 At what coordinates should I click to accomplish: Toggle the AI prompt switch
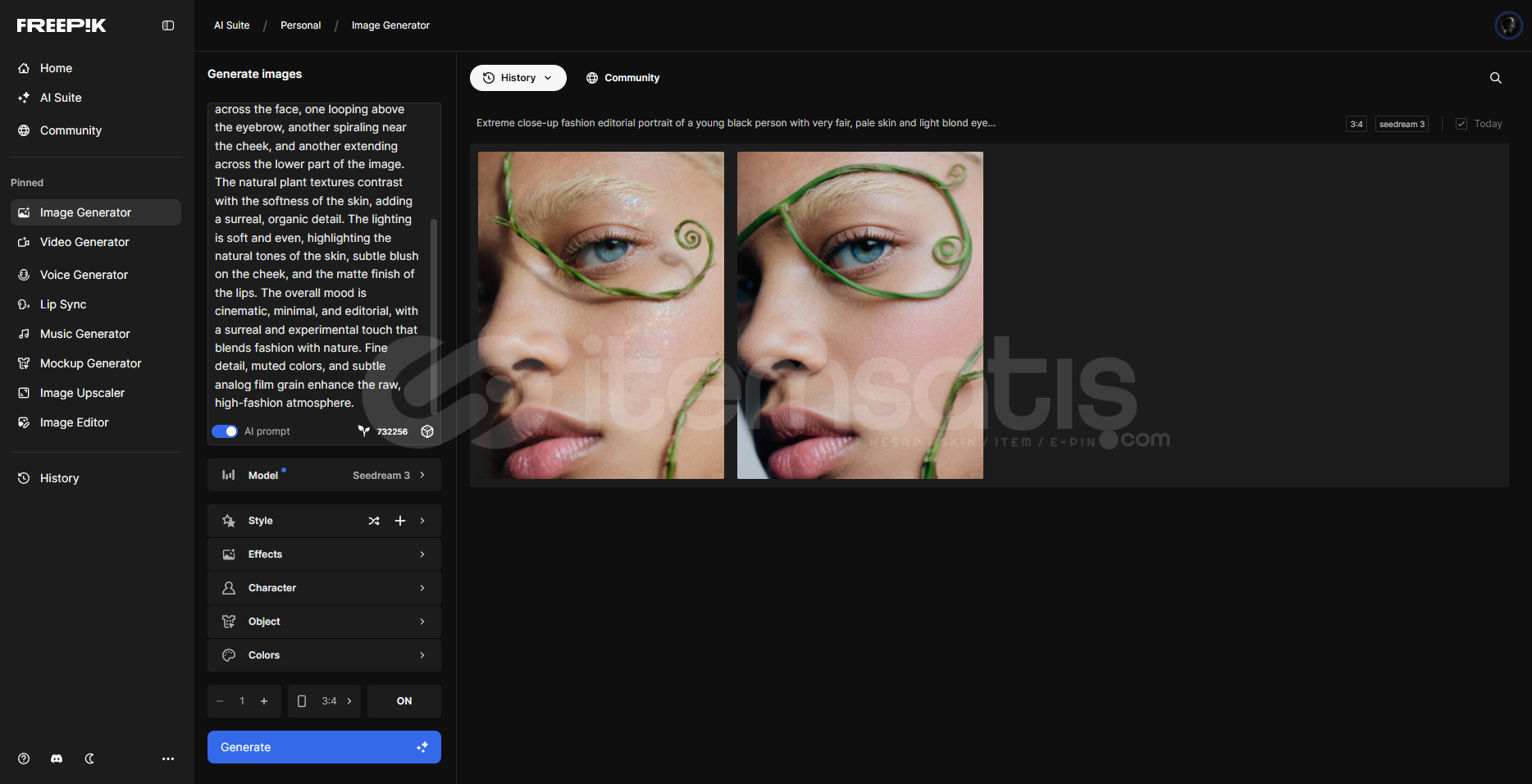(x=225, y=431)
